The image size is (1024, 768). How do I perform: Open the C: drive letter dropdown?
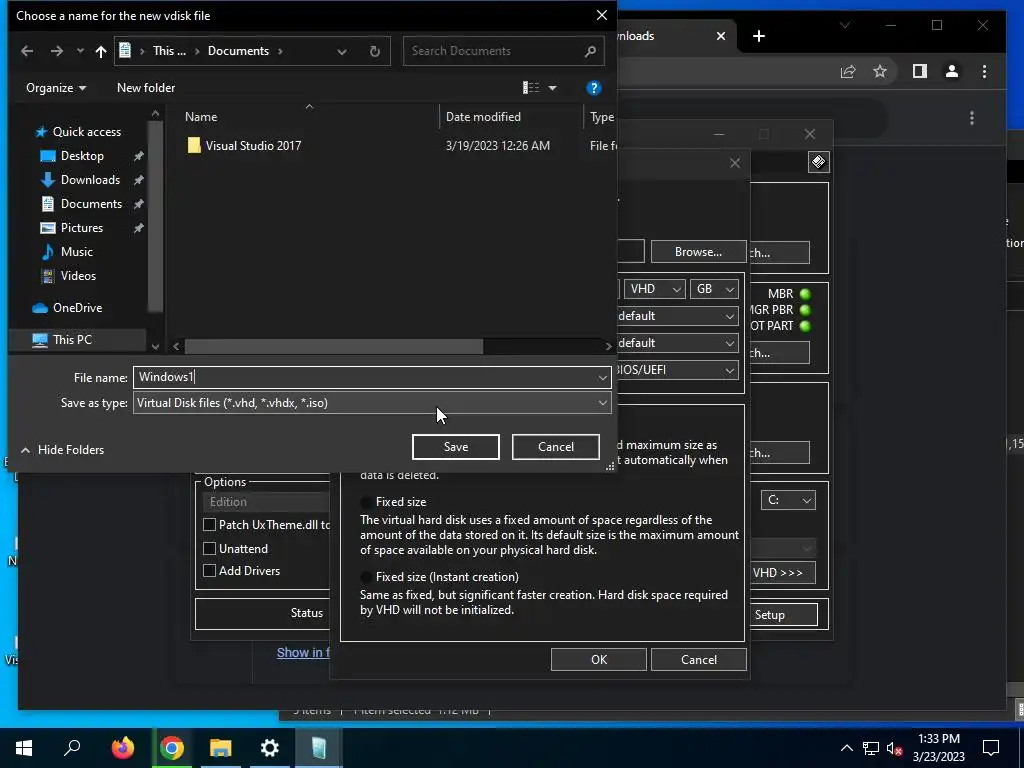[x=788, y=500]
